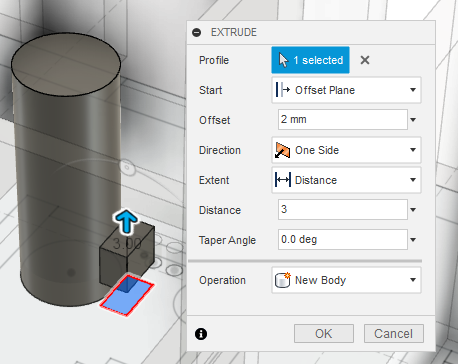
Task: Click the Distance input field showing 3
Action: pos(343,209)
